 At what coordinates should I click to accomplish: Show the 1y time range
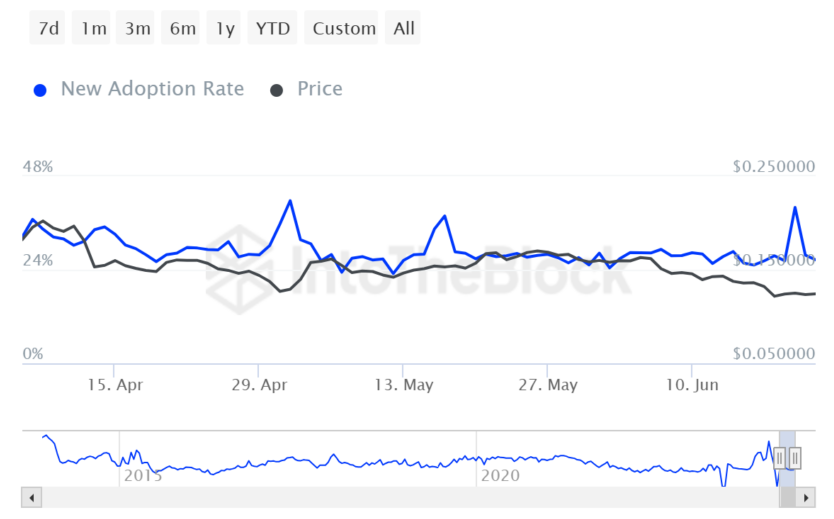click(x=225, y=28)
